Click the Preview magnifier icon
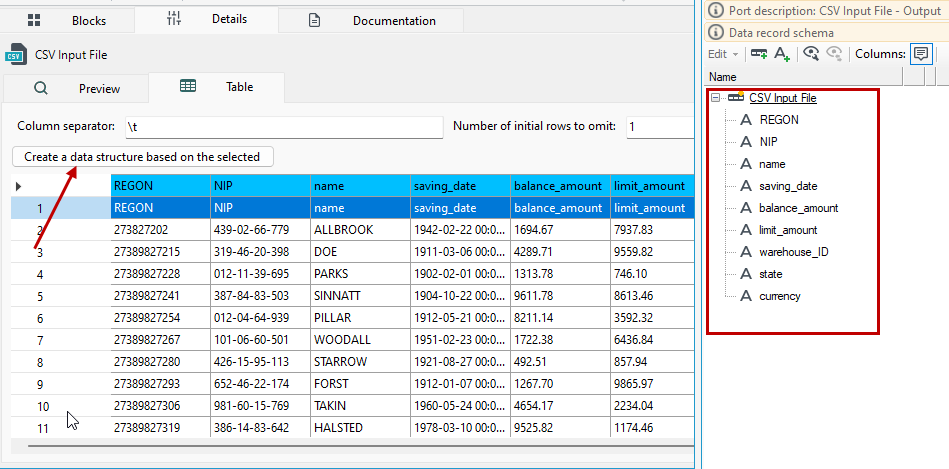Image resolution: width=949 pixels, height=469 pixels. tap(41, 88)
